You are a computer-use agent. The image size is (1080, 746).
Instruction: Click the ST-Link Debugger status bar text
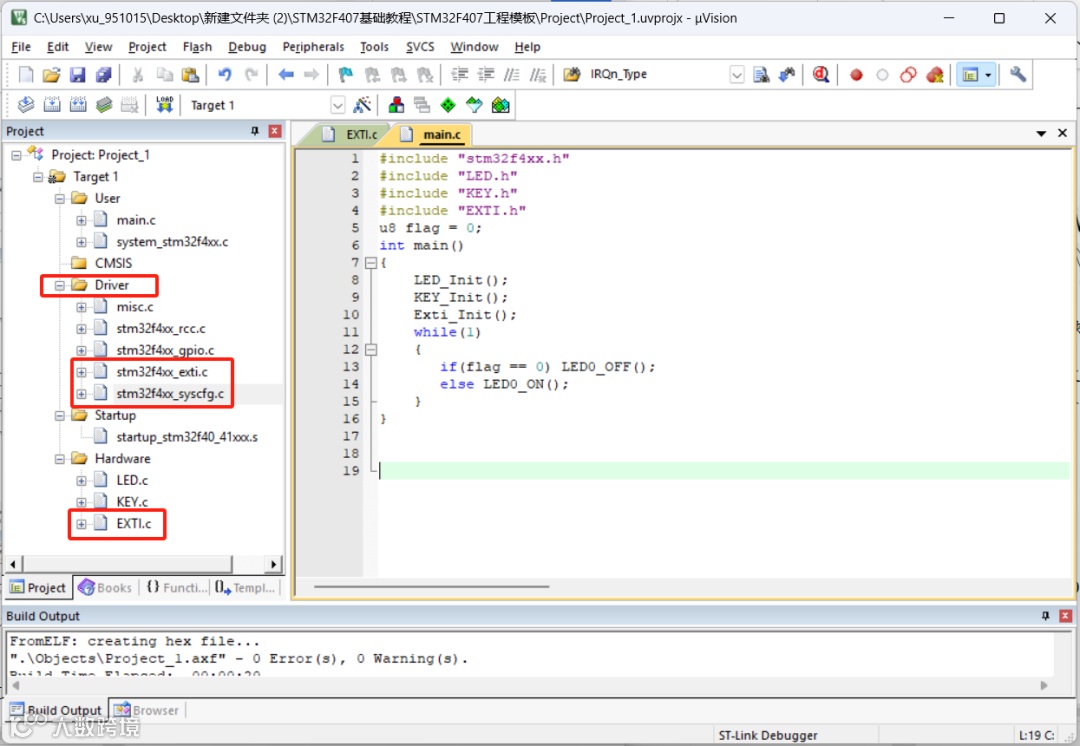point(768,736)
